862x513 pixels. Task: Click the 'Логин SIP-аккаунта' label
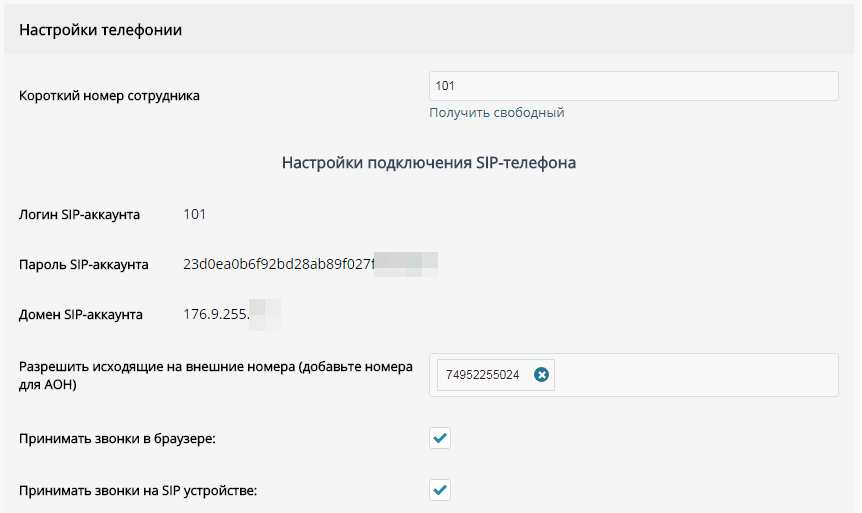click(x=79, y=214)
